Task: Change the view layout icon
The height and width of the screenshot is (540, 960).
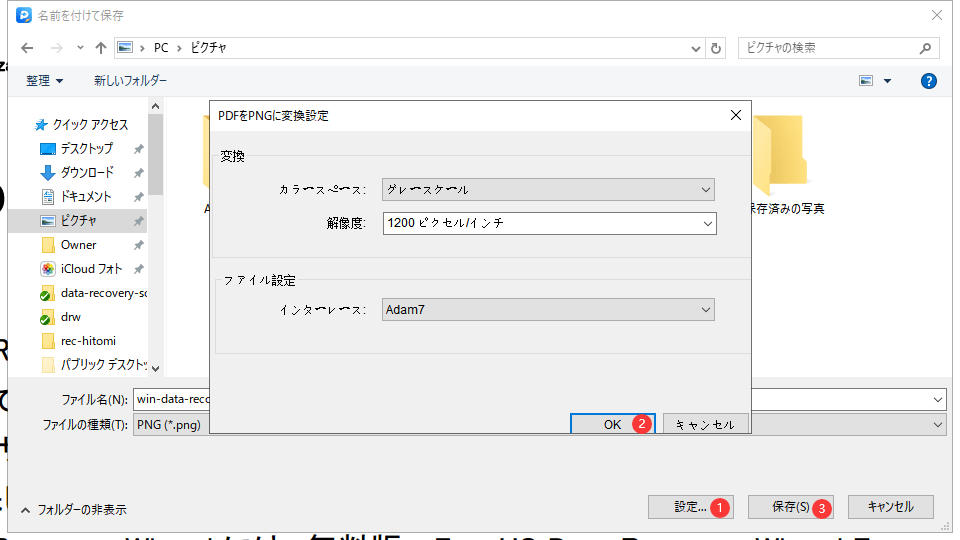Action: coord(866,80)
